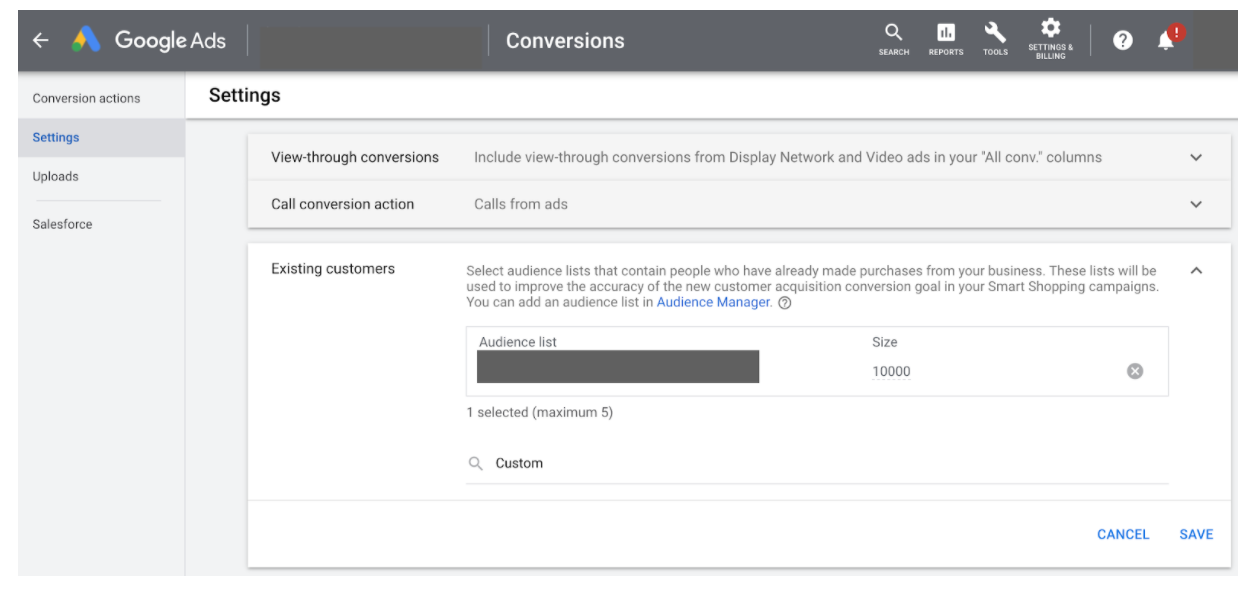Collapse the Existing customers section
The height and width of the screenshot is (592, 1256).
coord(1196,270)
